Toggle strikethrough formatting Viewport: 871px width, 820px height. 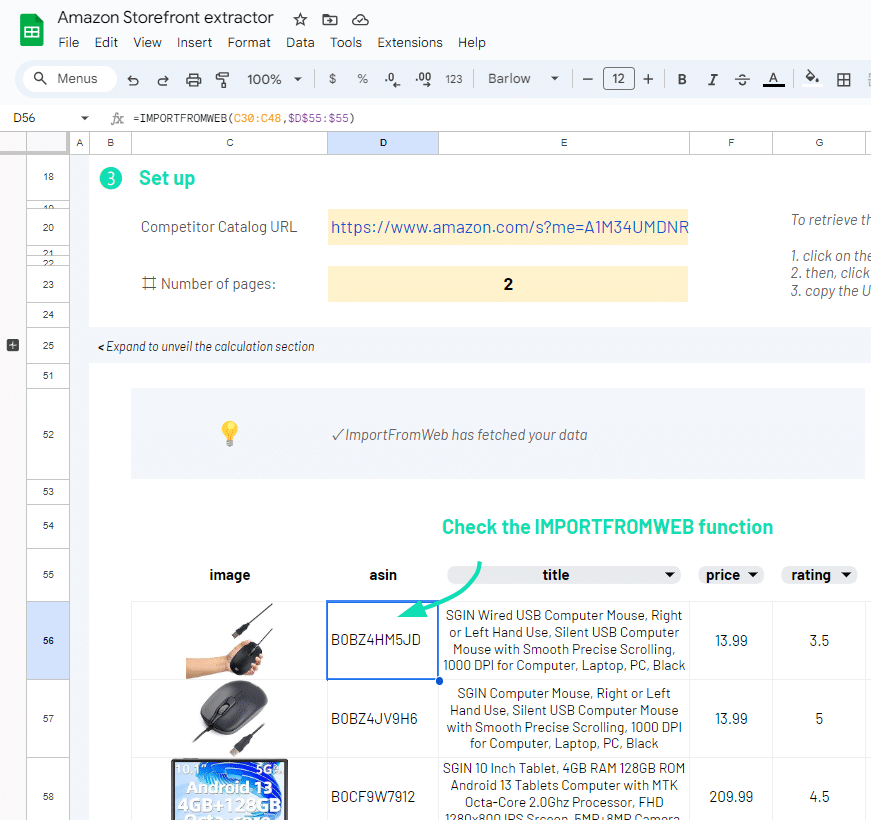click(742, 79)
